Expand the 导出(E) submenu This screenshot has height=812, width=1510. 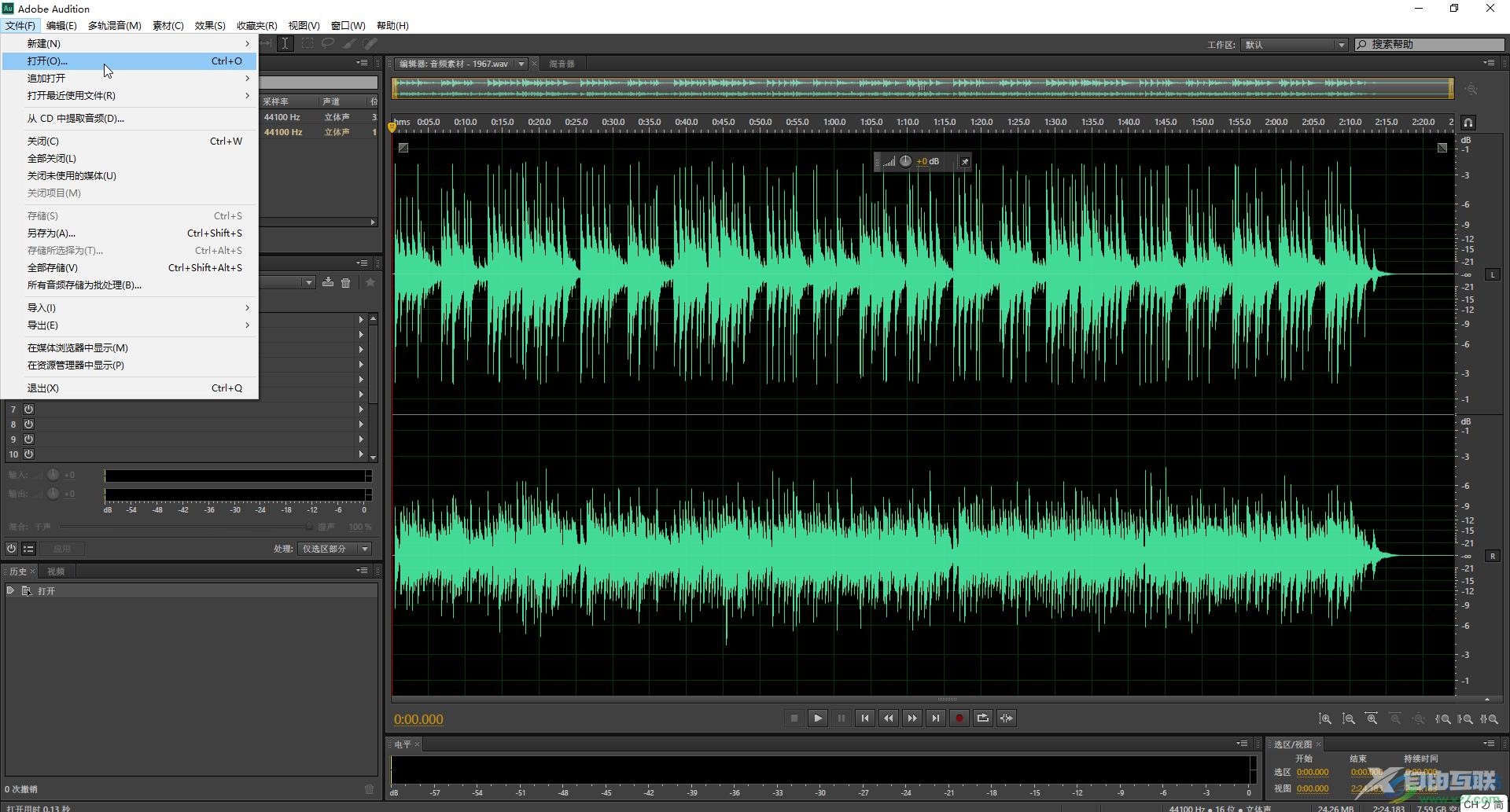pyautogui.click(x=131, y=325)
